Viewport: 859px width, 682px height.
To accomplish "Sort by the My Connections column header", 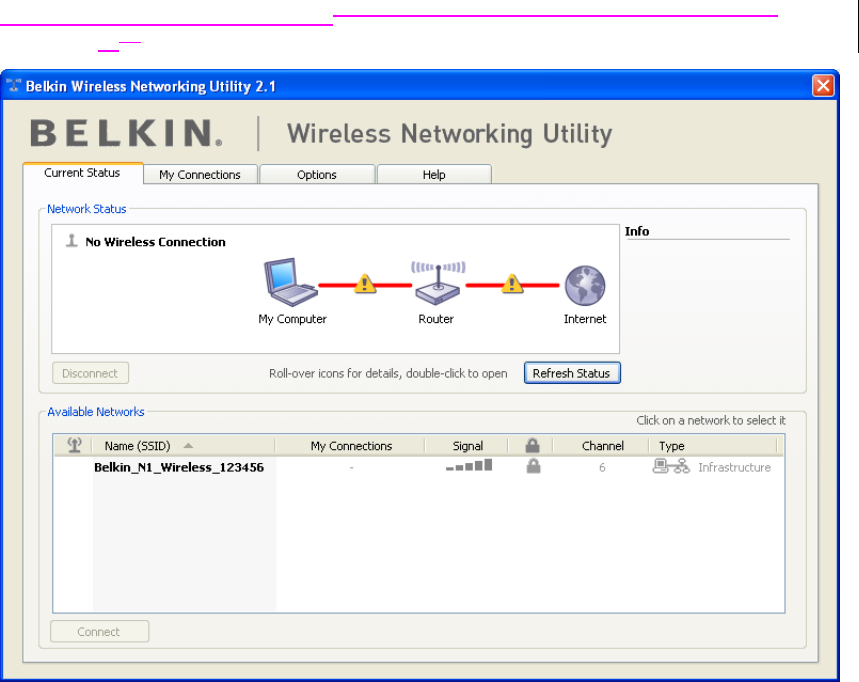I will pos(351,446).
